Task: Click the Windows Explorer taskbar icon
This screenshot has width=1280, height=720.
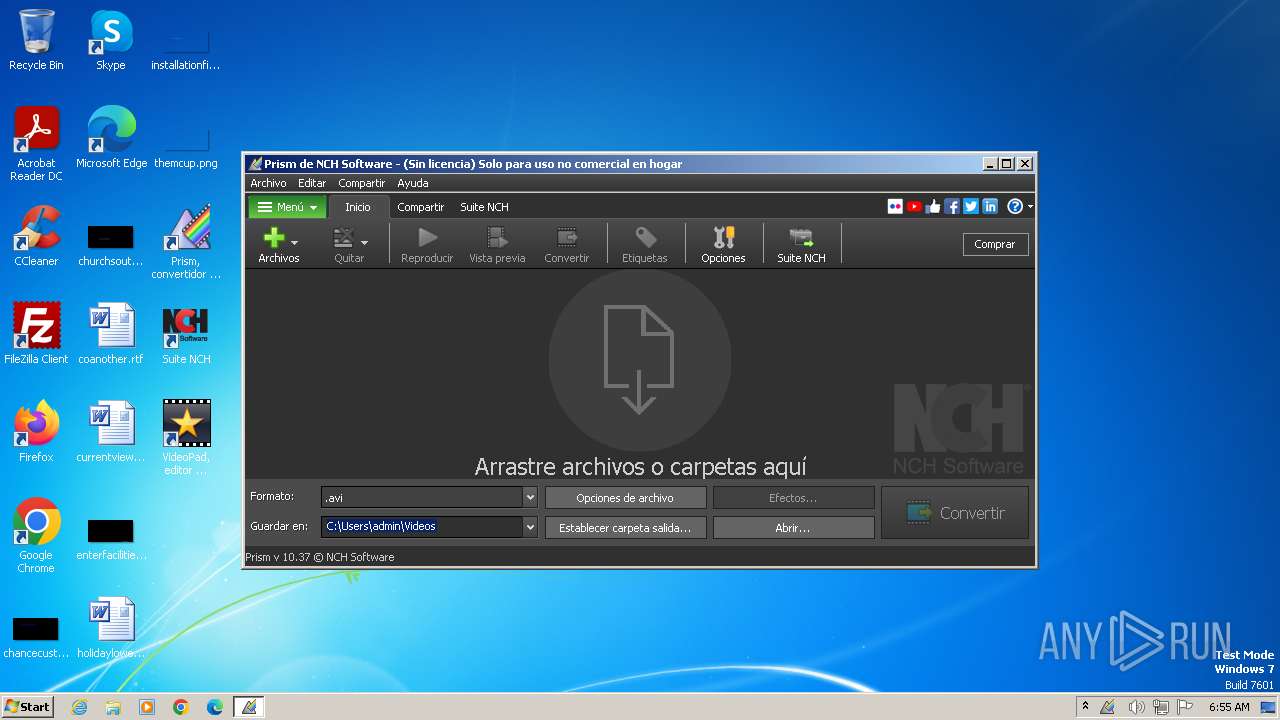Action: point(113,707)
